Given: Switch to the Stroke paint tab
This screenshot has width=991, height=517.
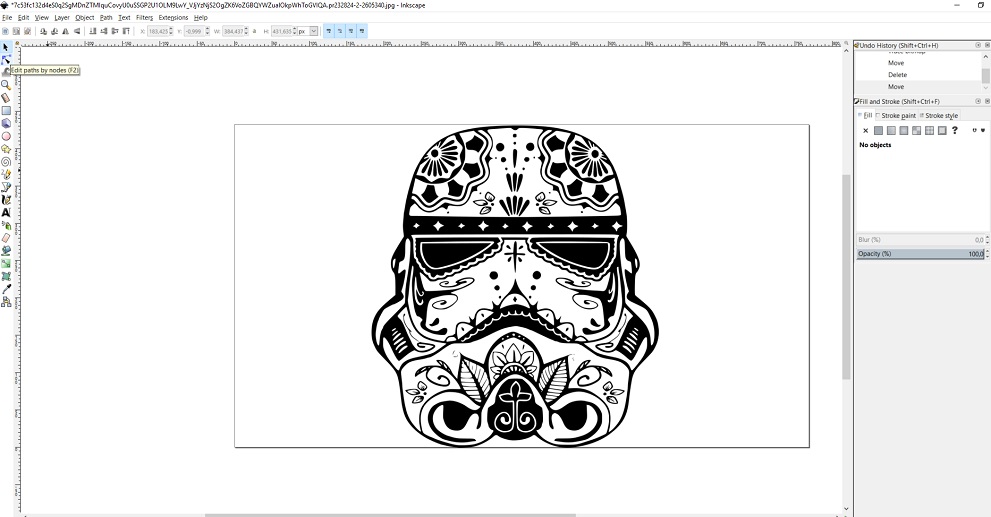Looking at the screenshot, I should pyautogui.click(x=896, y=116).
